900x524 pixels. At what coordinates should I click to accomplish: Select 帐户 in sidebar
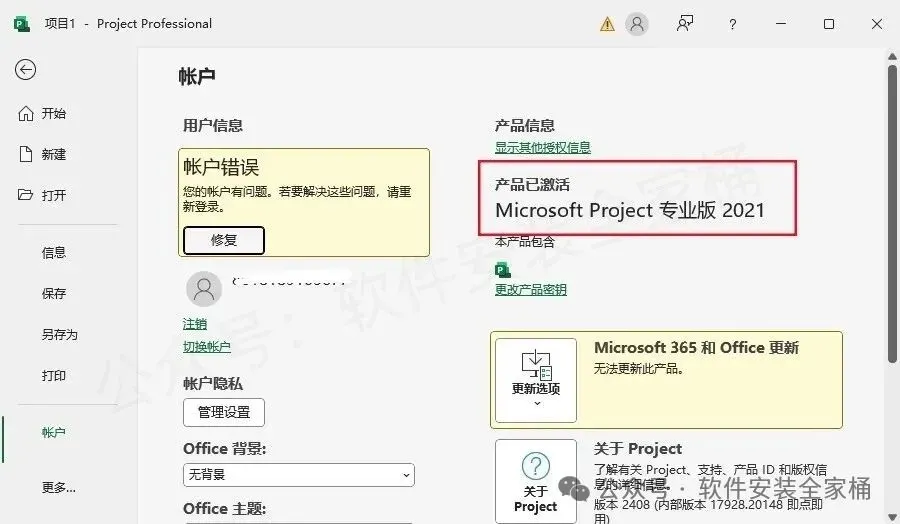pos(54,433)
